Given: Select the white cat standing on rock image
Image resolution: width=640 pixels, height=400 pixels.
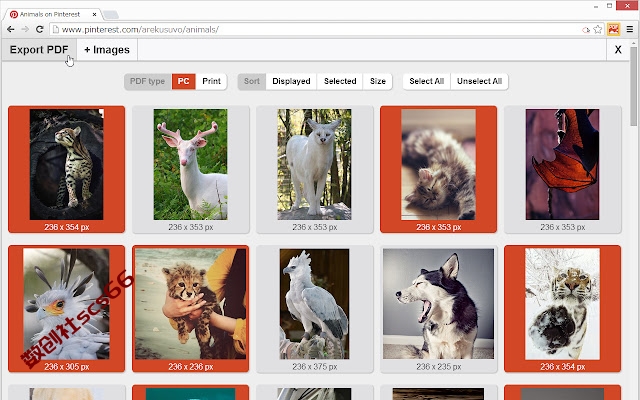Looking at the screenshot, I should point(315,169).
